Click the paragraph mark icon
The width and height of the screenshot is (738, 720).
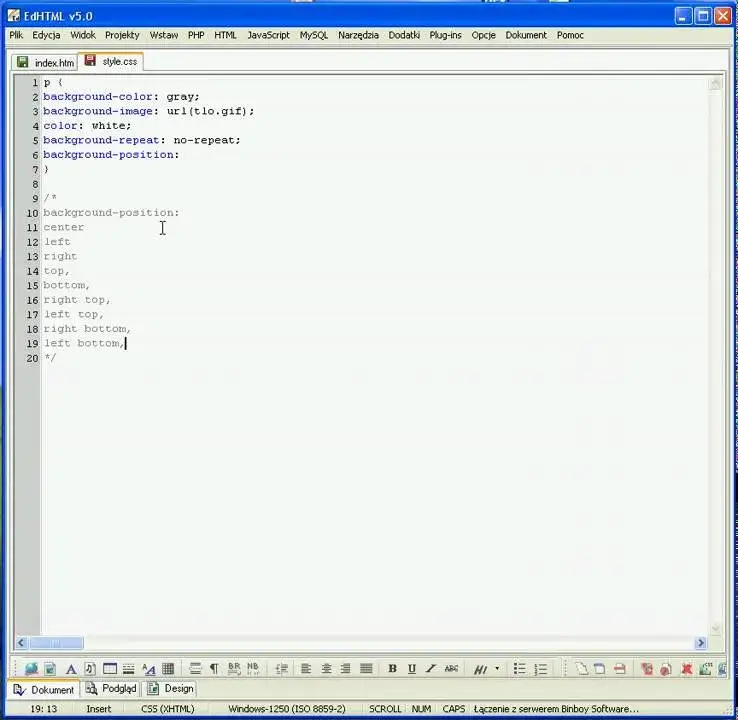pyautogui.click(x=214, y=668)
